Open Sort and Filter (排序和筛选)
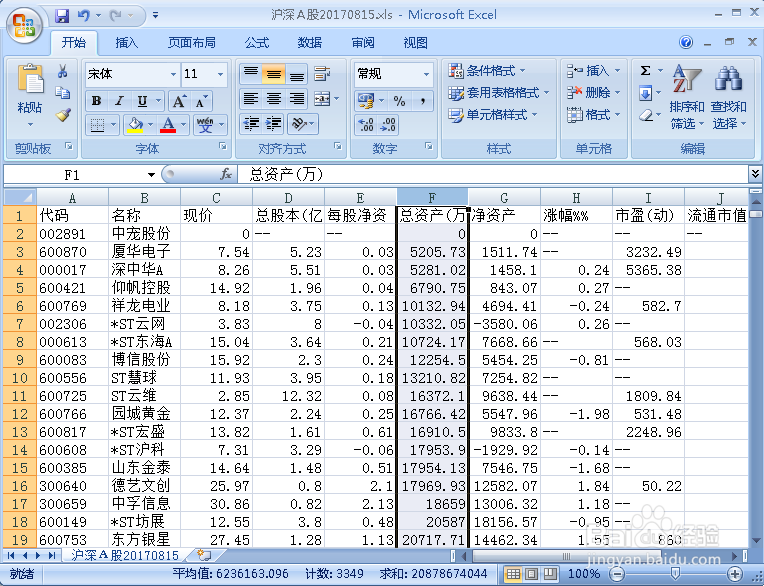Viewport: 764px width, 586px height. click(x=687, y=97)
